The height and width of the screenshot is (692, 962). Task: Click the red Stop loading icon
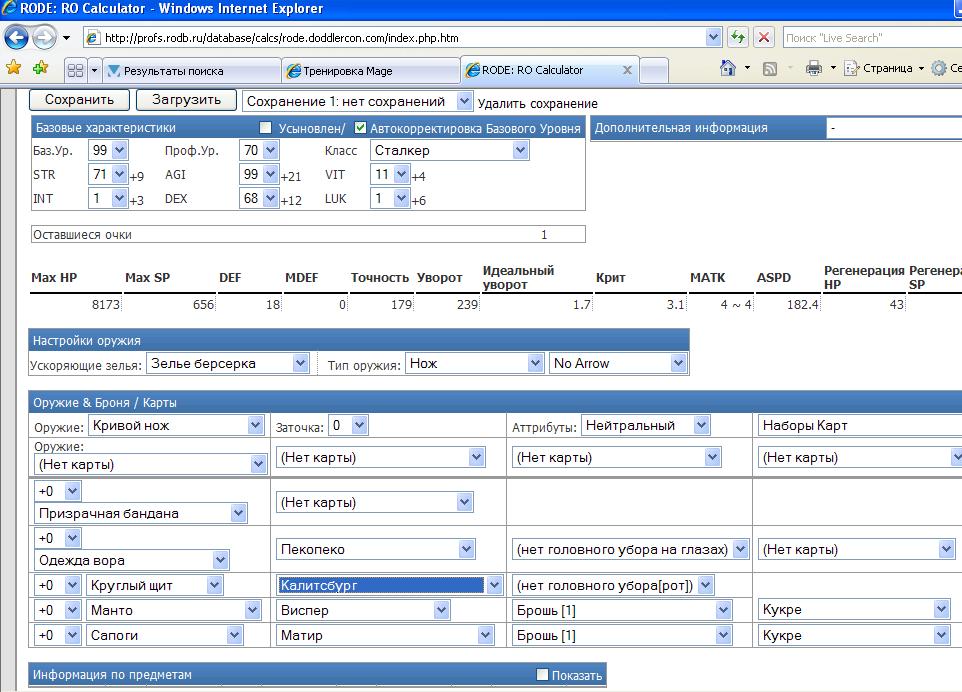click(x=764, y=38)
